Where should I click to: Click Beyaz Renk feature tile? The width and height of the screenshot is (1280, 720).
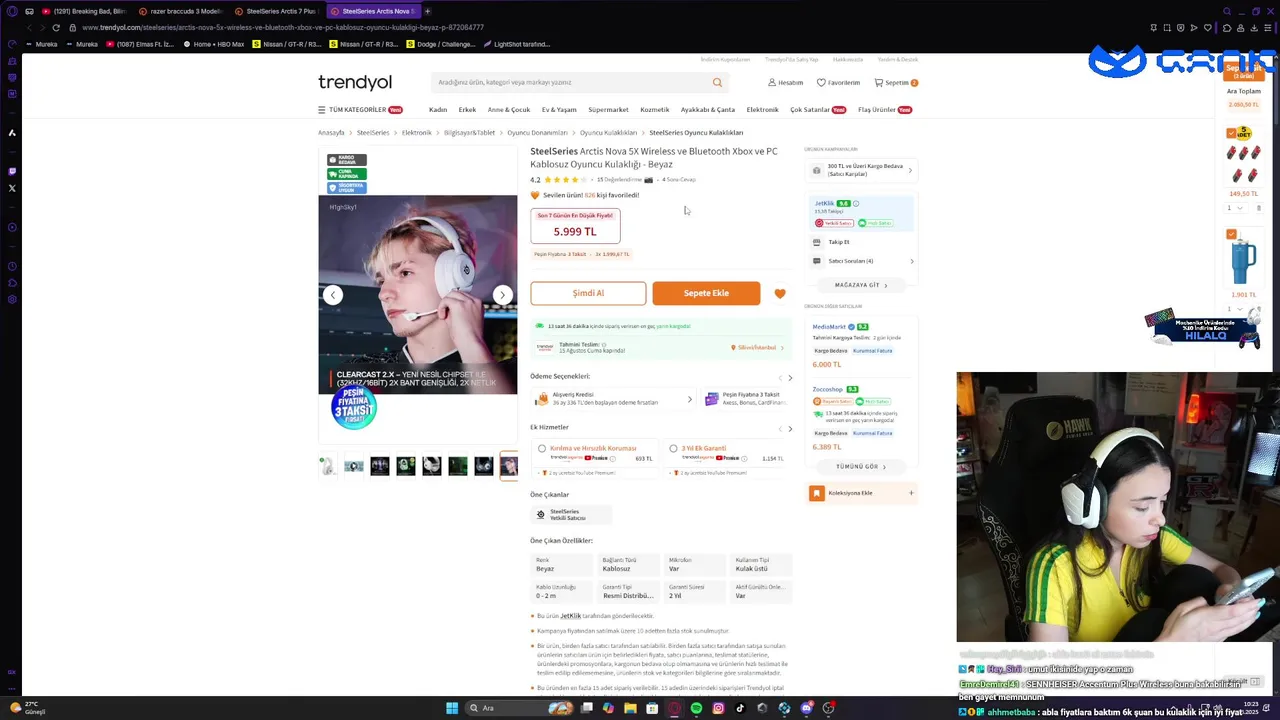coord(563,565)
